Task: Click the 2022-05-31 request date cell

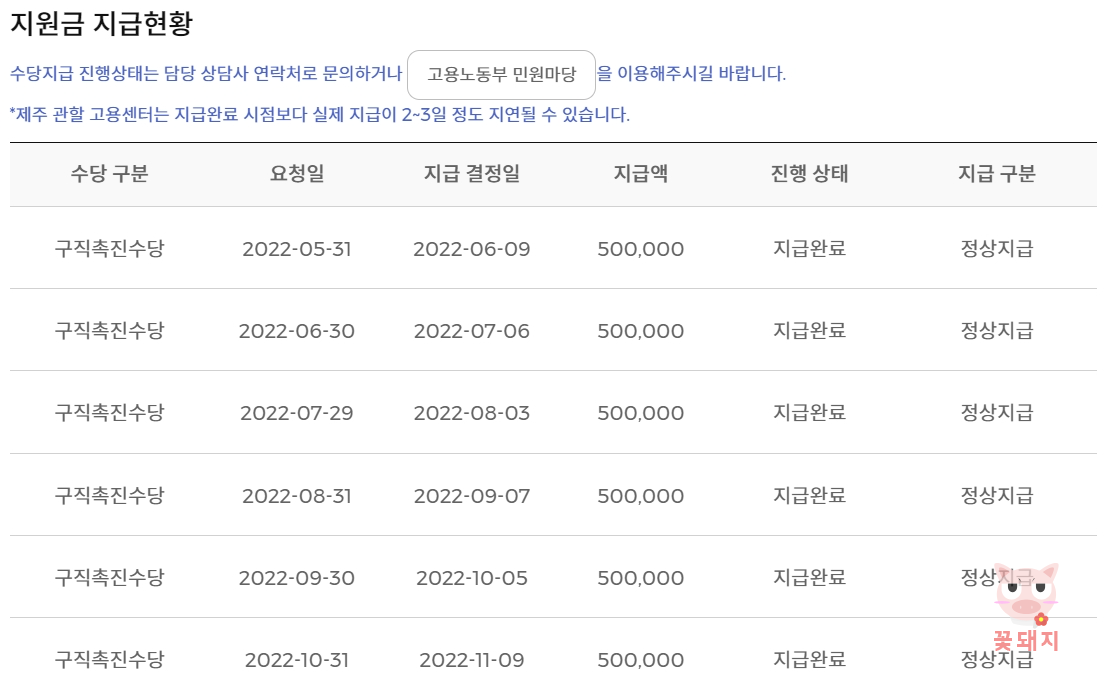Action: [297, 249]
